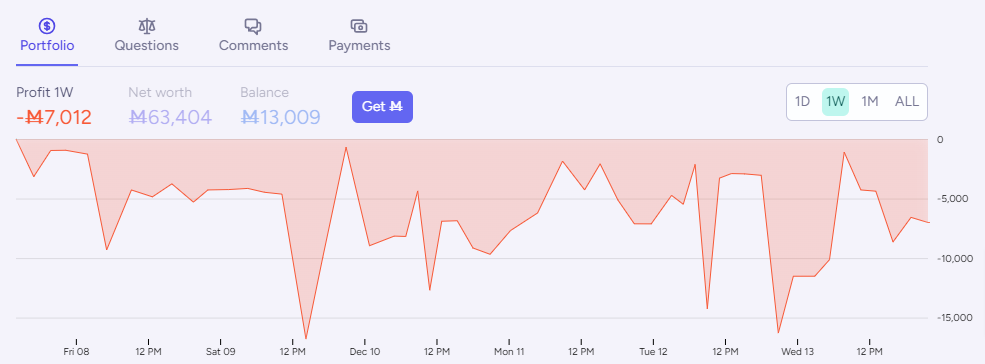Show the ALL time range
This screenshot has height=364, width=985.
[x=906, y=102]
